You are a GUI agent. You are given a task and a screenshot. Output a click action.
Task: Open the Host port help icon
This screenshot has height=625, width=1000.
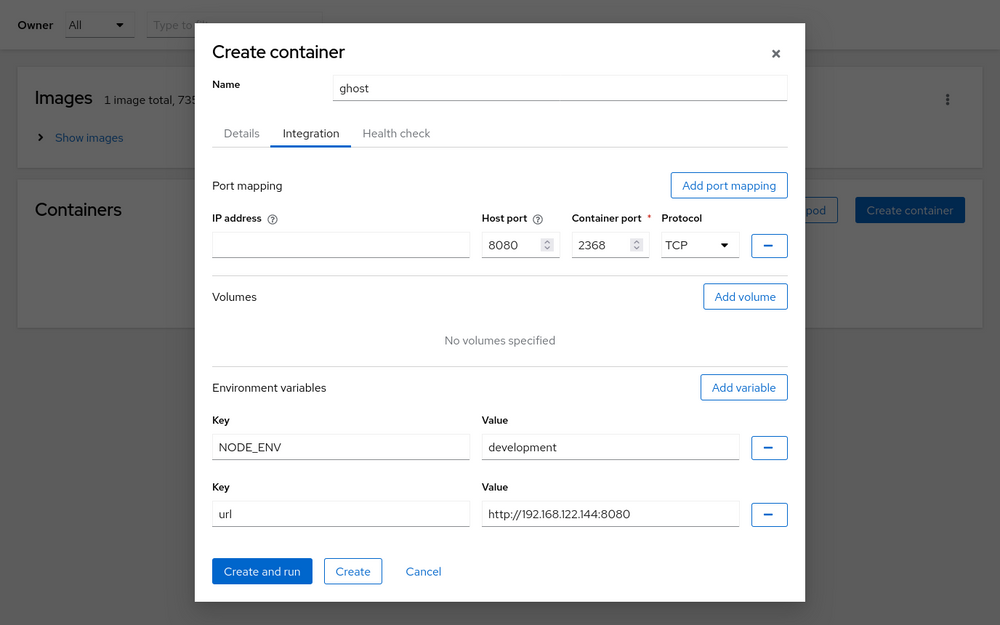tap(539, 218)
